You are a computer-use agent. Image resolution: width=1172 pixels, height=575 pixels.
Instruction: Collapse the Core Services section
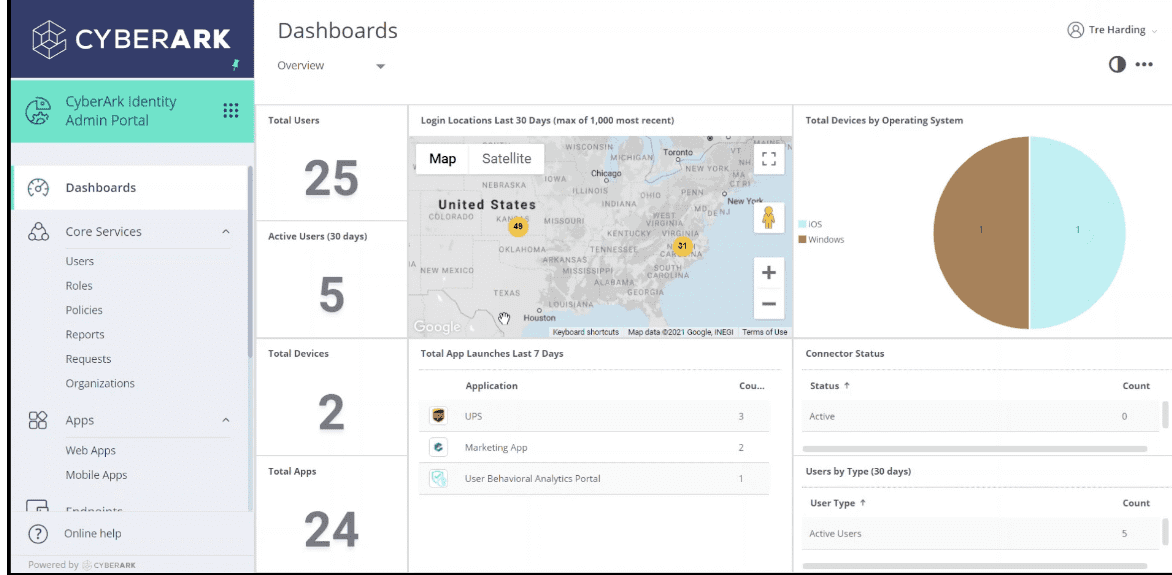pyautogui.click(x=226, y=232)
